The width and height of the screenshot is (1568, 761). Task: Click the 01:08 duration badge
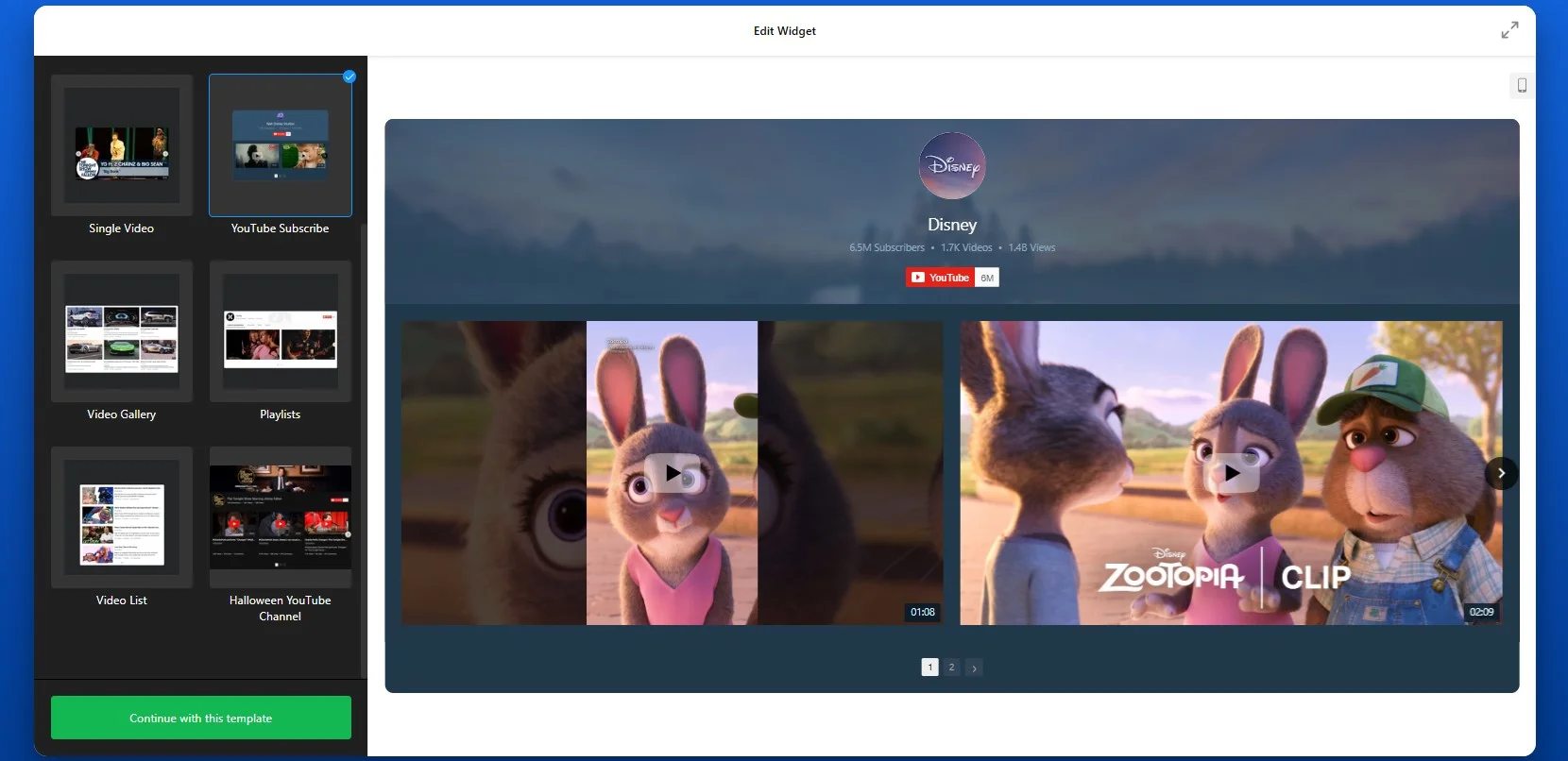pos(923,612)
